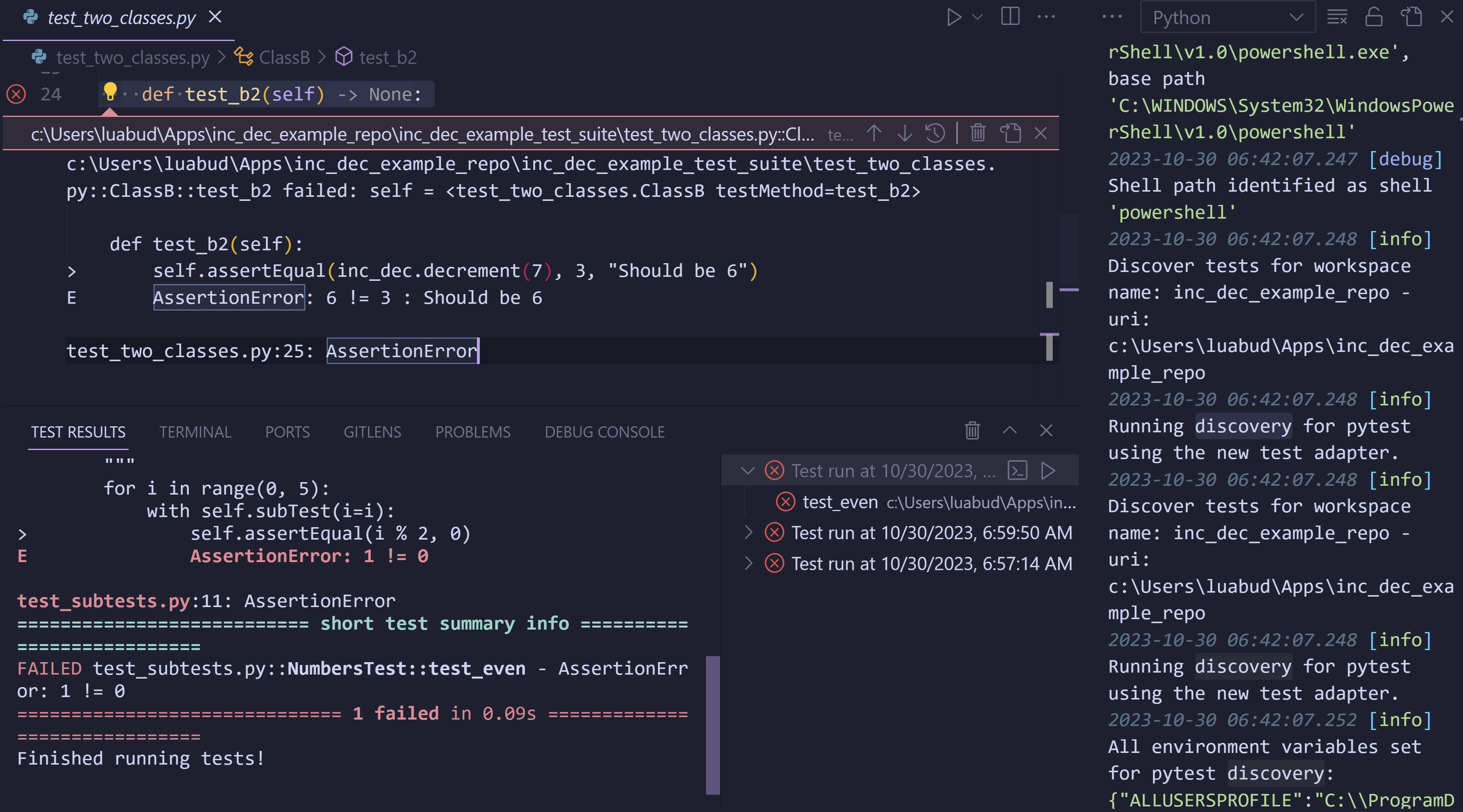
Task: Collapse the Test Results panel with the chevron
Action: 1009,432
